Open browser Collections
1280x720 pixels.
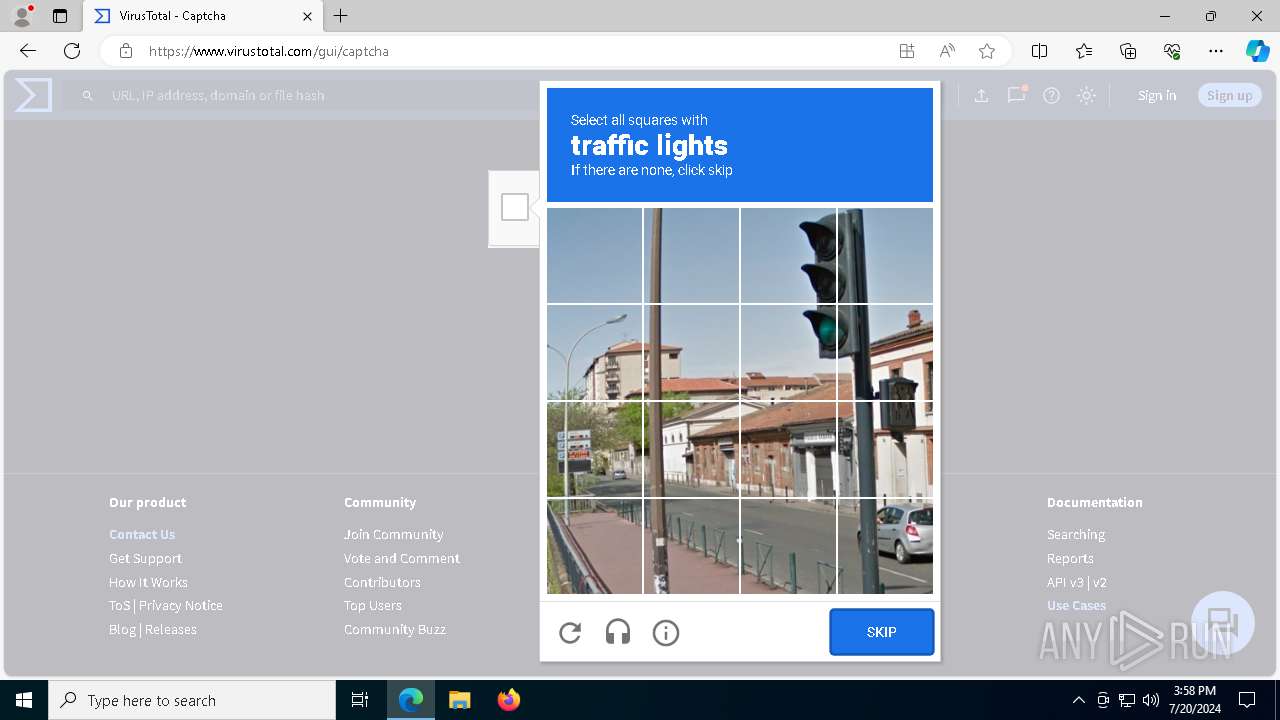click(x=1128, y=51)
